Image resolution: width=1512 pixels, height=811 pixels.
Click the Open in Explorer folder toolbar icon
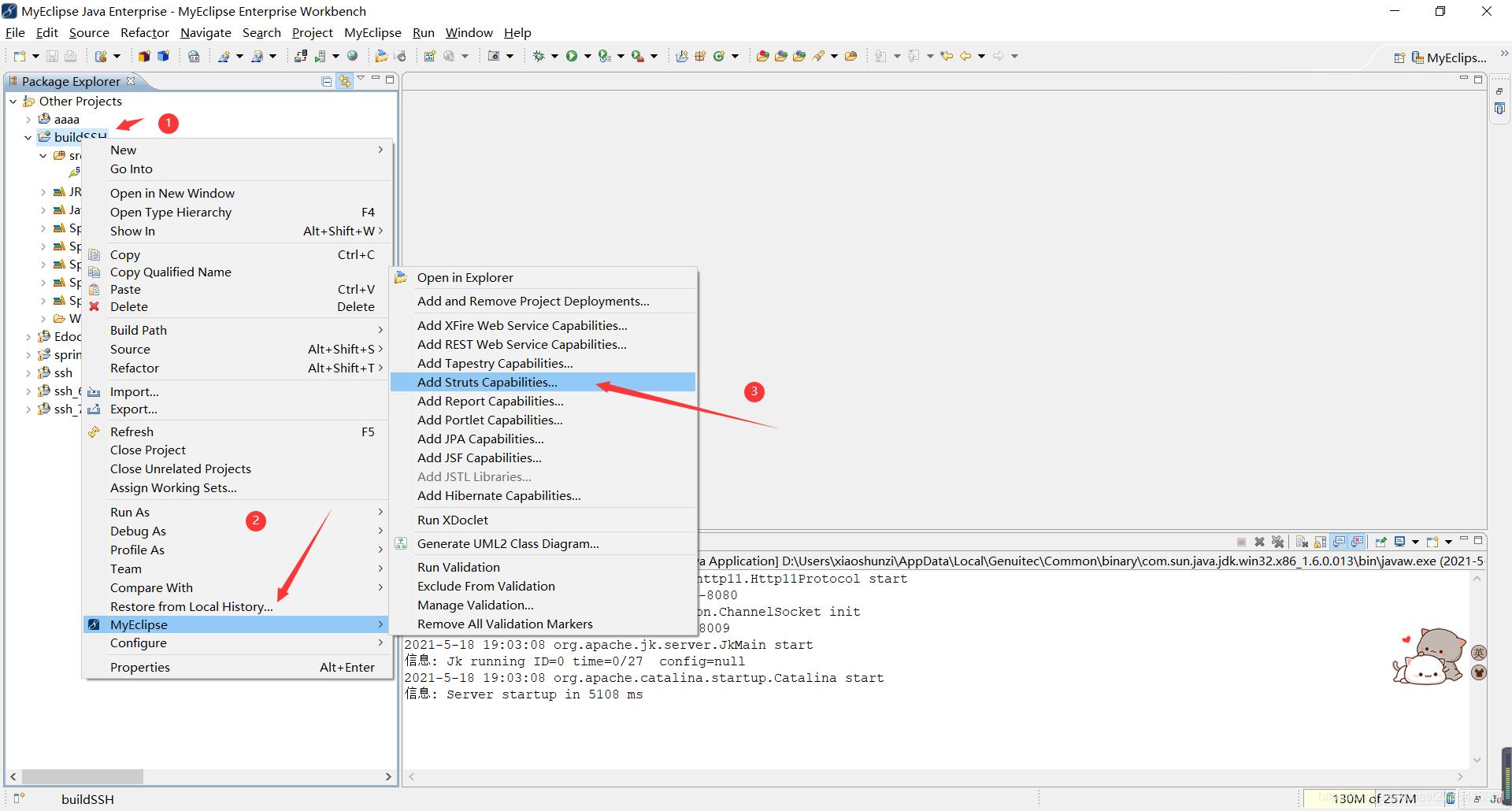point(381,56)
